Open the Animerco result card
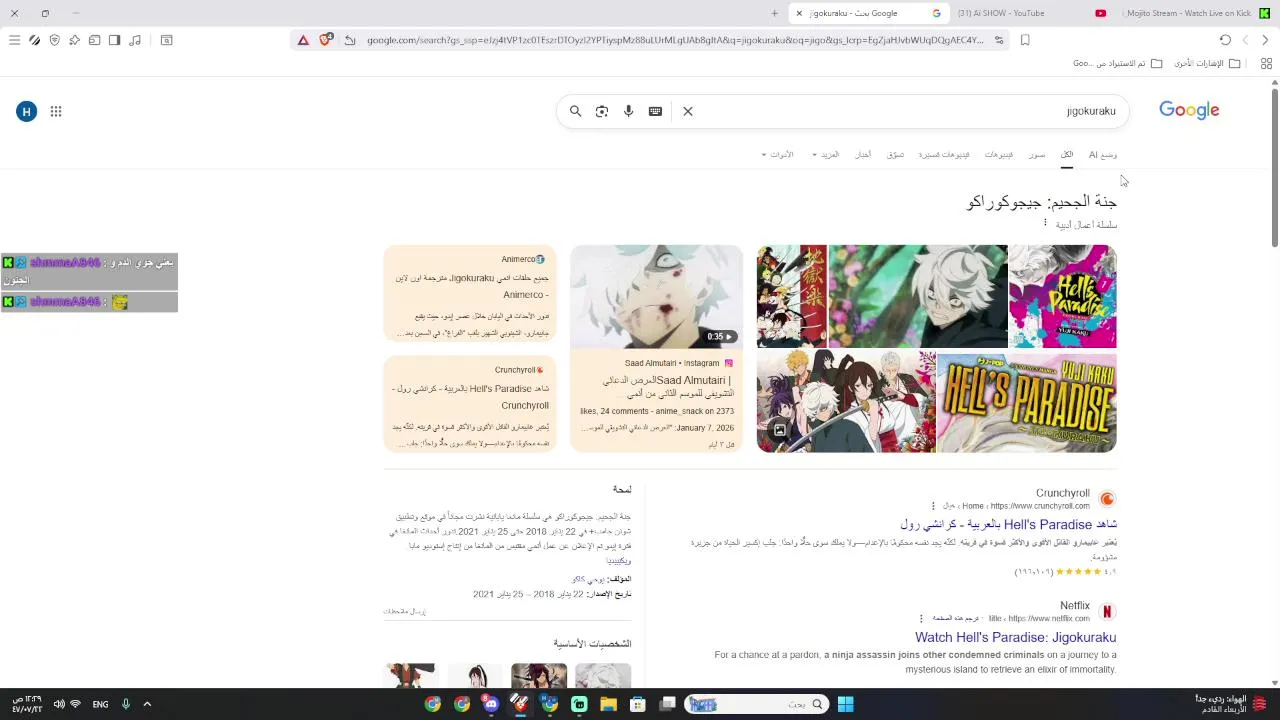The width and height of the screenshot is (1280, 720). pyautogui.click(x=470, y=295)
